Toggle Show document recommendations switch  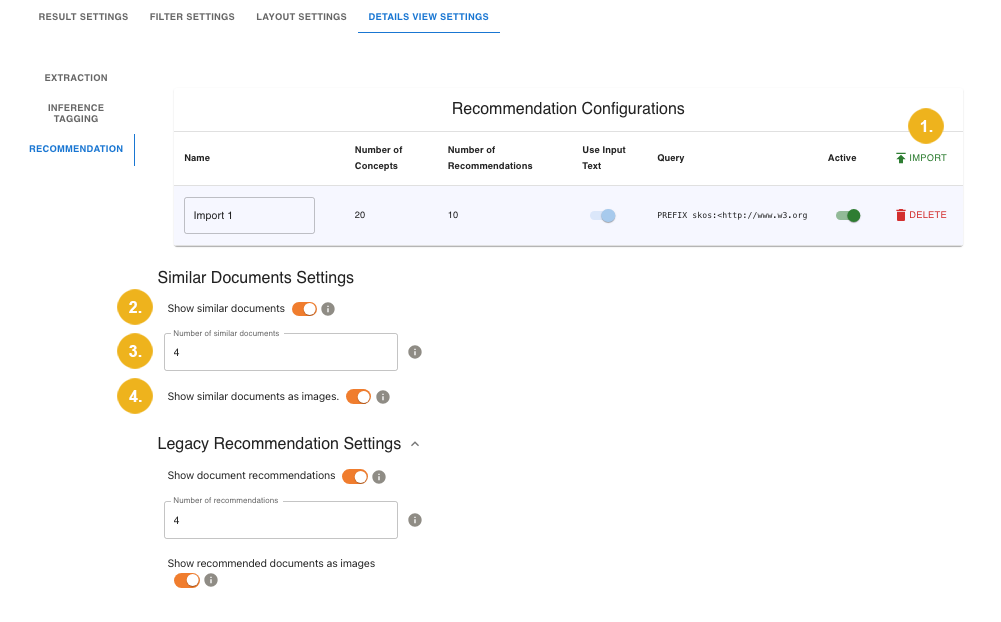[354, 477]
